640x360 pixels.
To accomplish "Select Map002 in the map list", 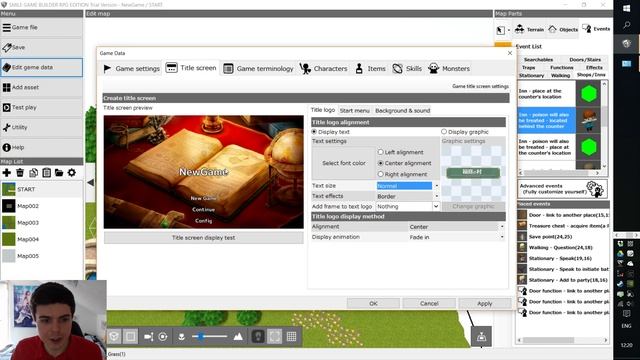I will pyautogui.click(x=41, y=206).
